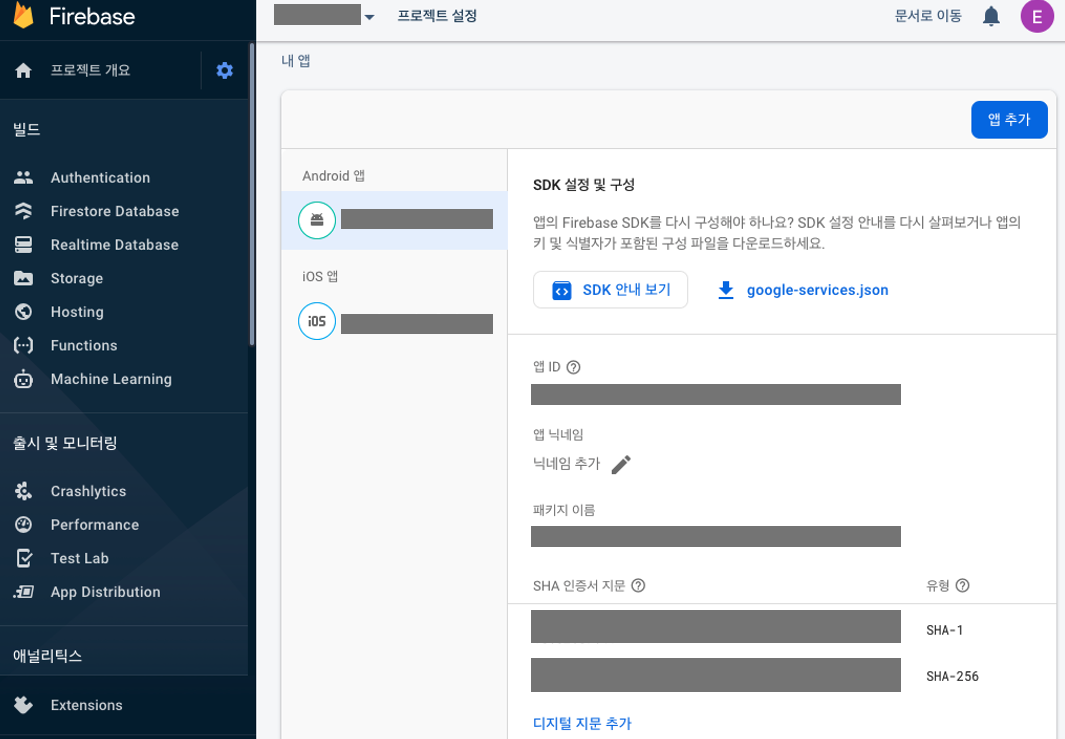Click 문서로 이동 link
Viewport: 1065px width, 739px height.
pyautogui.click(x=928, y=16)
